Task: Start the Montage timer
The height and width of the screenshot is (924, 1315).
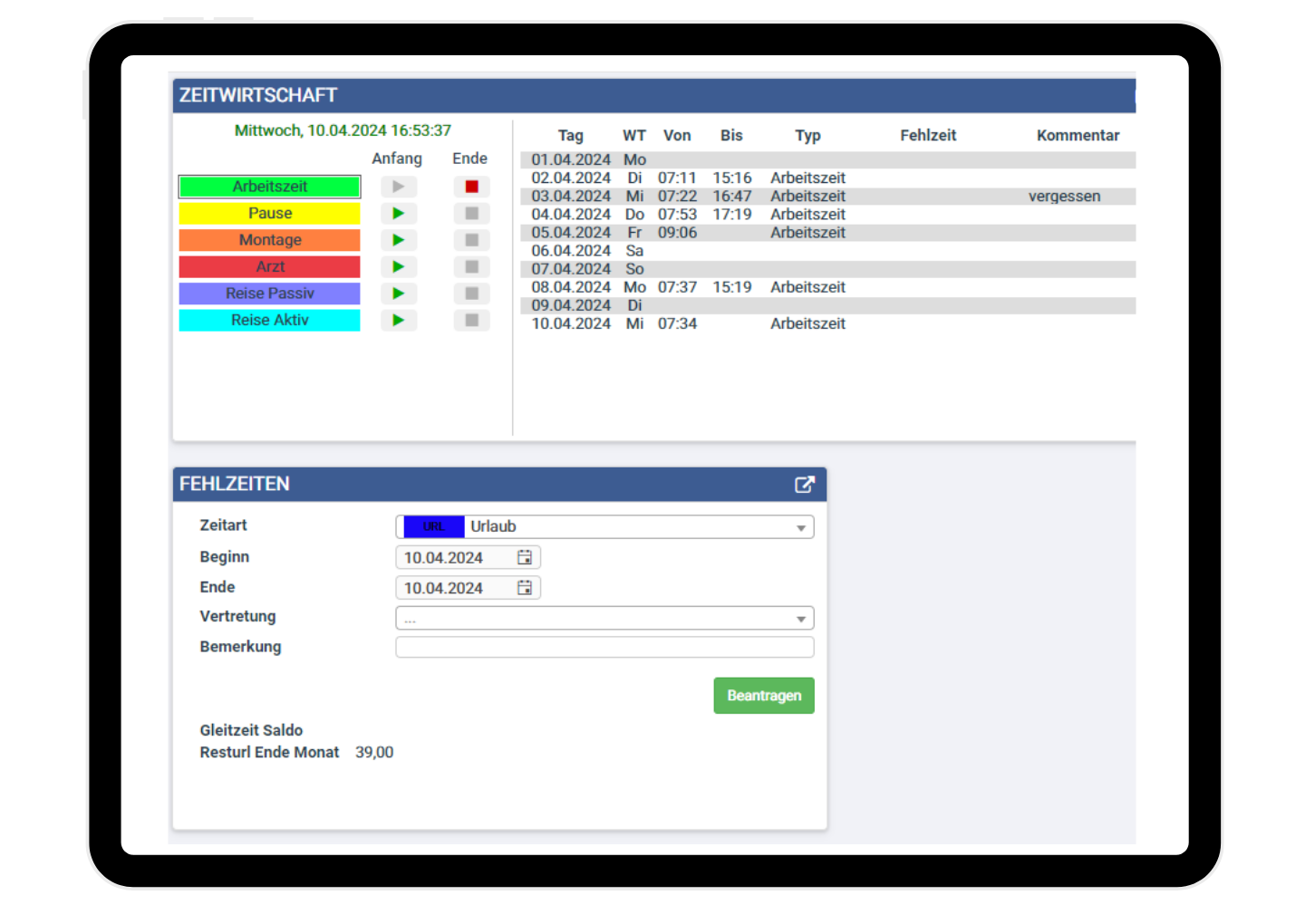Action: pyautogui.click(x=398, y=240)
